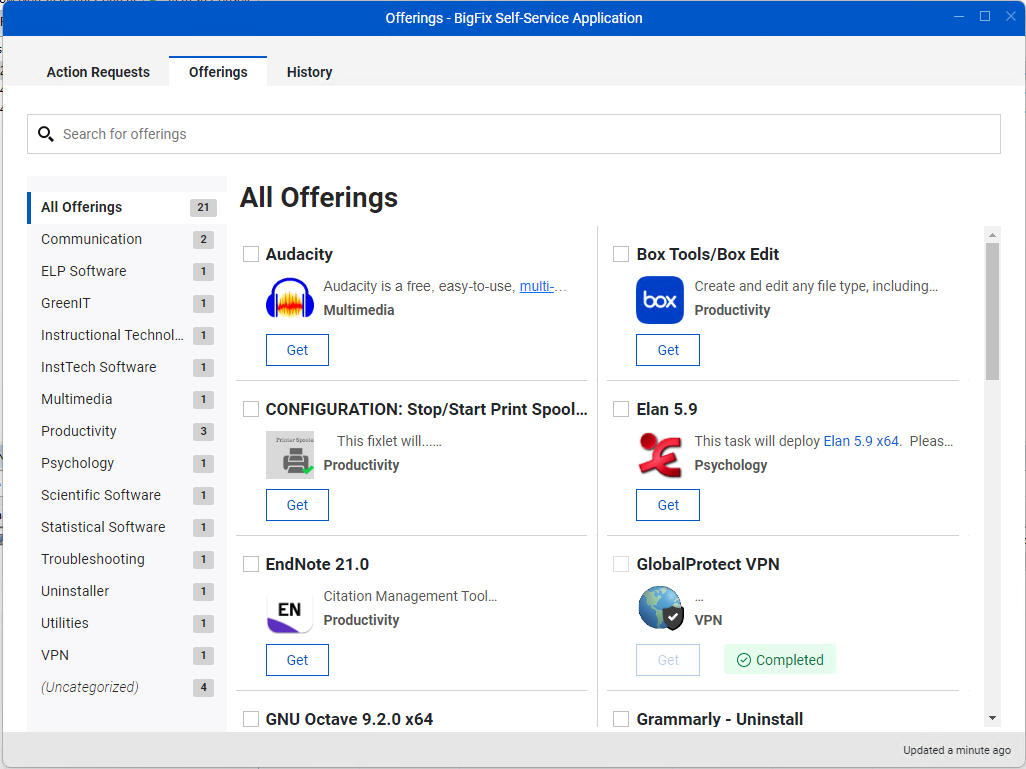Image resolution: width=1026 pixels, height=769 pixels.
Task: Click the Box Tools app icon
Action: pos(660,300)
